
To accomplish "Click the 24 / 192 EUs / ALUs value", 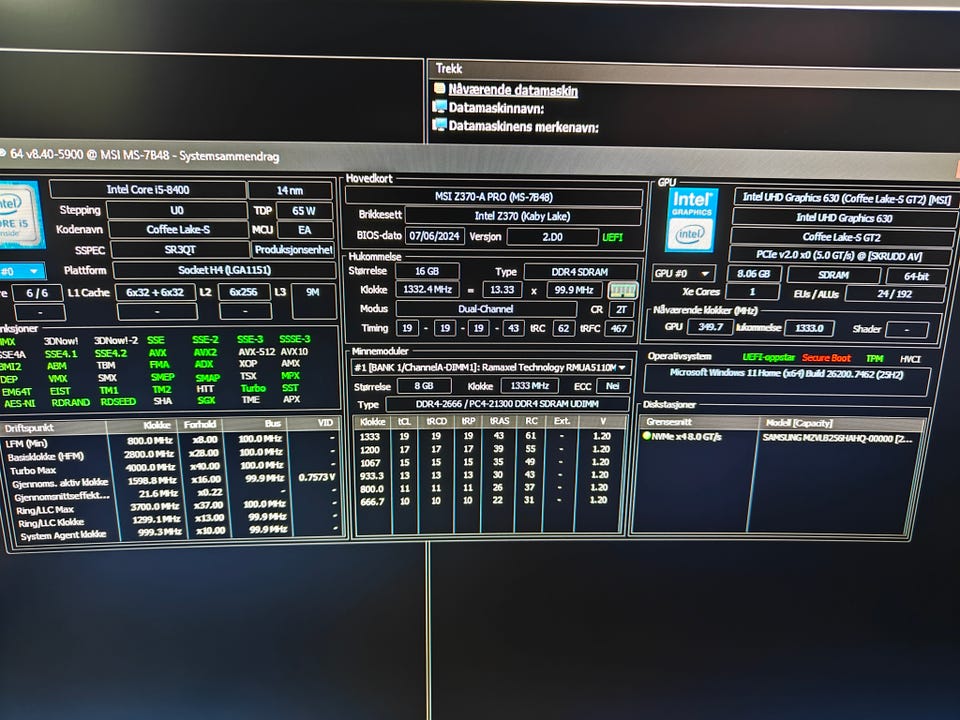I will (x=894, y=294).
